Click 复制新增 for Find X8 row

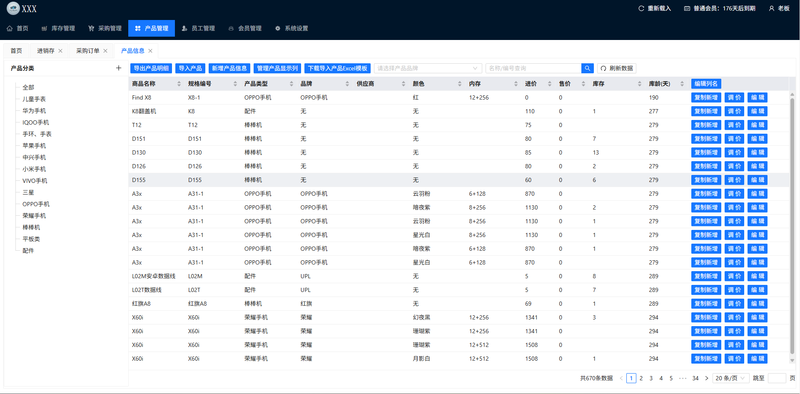tap(706, 97)
